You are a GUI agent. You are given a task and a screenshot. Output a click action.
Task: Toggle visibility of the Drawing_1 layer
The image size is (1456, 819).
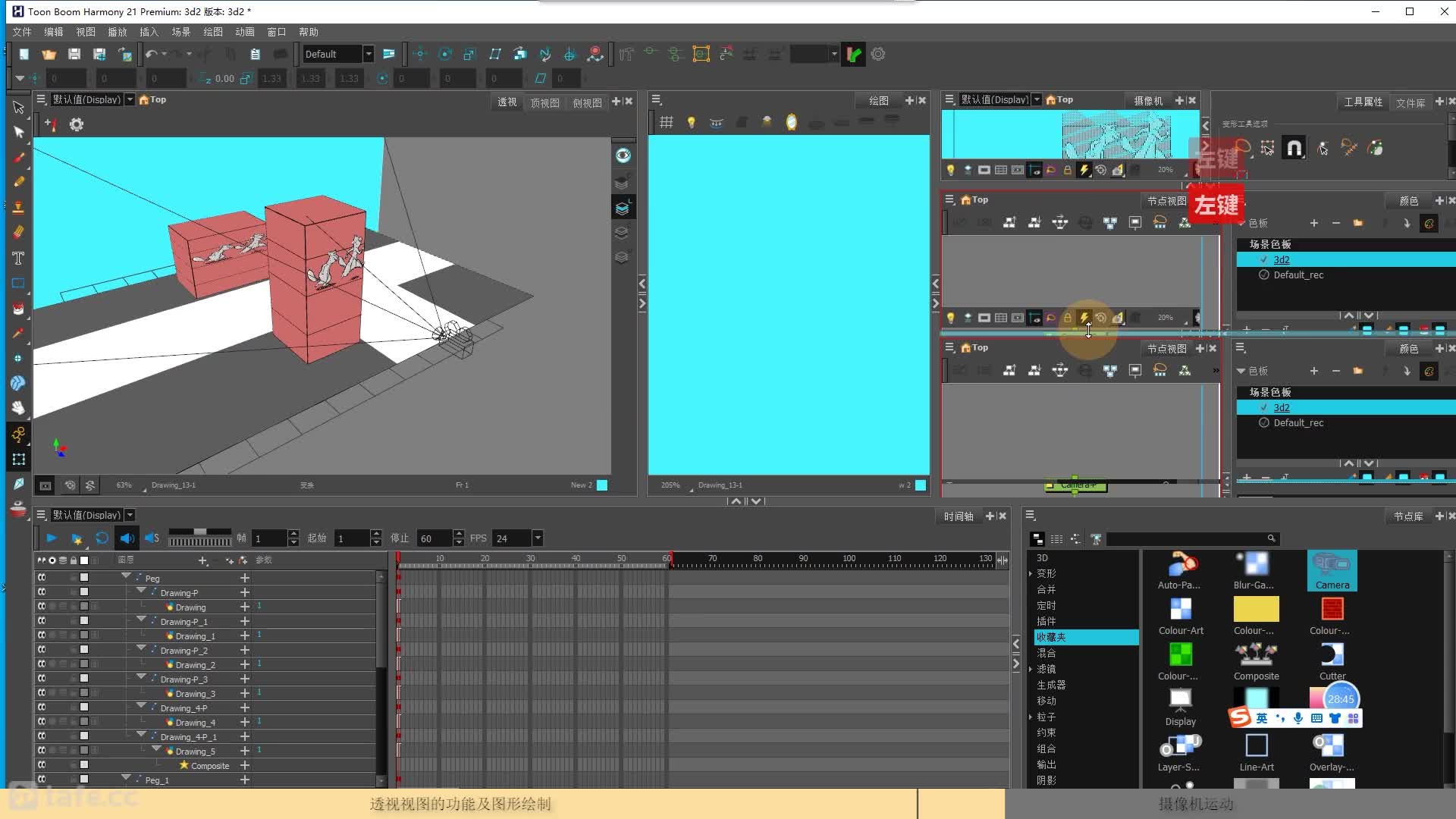[42, 635]
